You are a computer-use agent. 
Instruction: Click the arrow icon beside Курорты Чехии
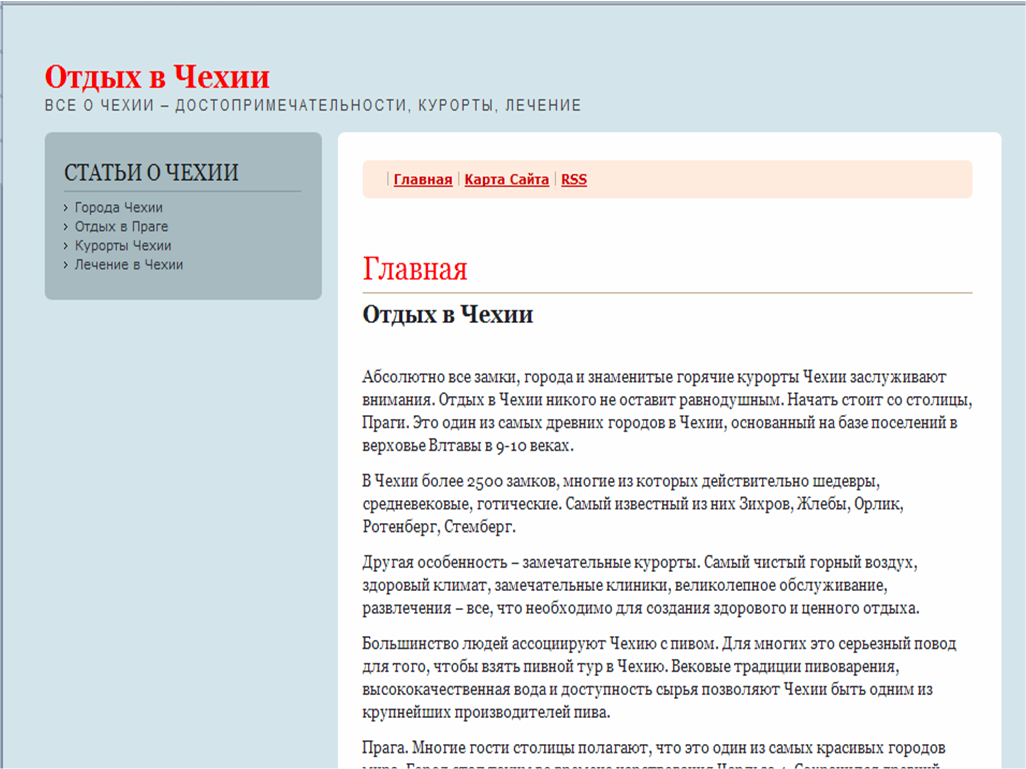click(66, 246)
